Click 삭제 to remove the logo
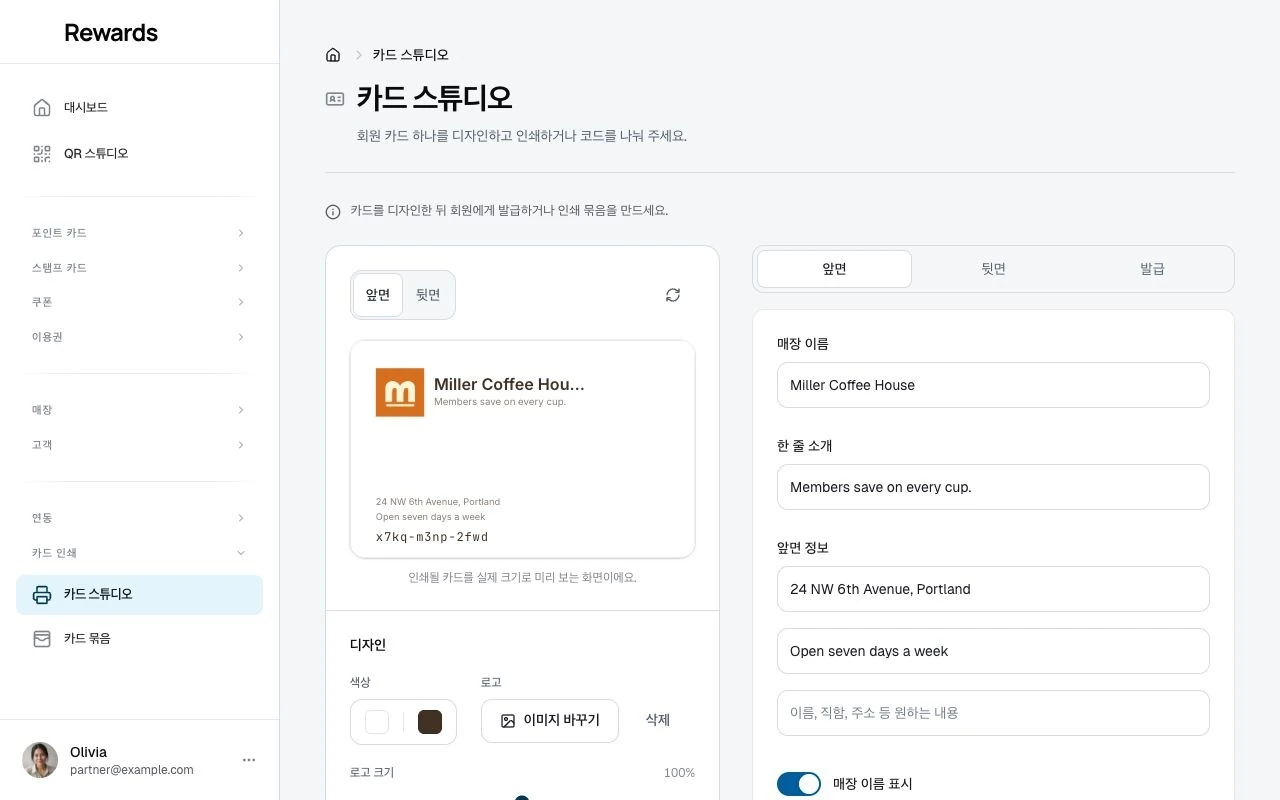 point(658,720)
